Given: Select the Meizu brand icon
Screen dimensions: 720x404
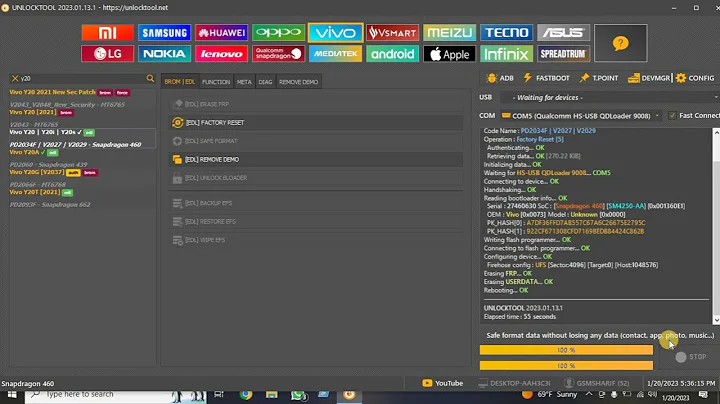Looking at the screenshot, I should point(450,33).
